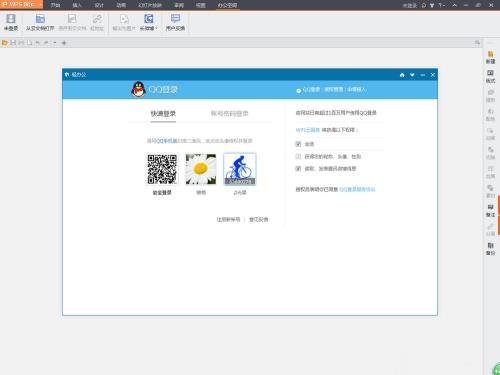
Task: Click the 未登录 account icon in ribbon
Action: [x=11, y=19]
